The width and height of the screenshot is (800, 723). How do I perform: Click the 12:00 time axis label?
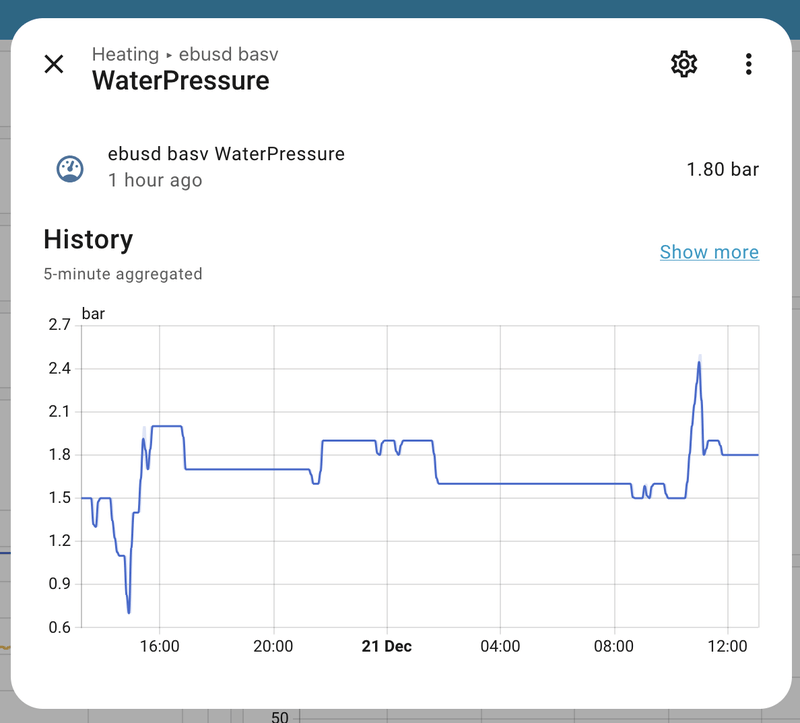point(727,646)
